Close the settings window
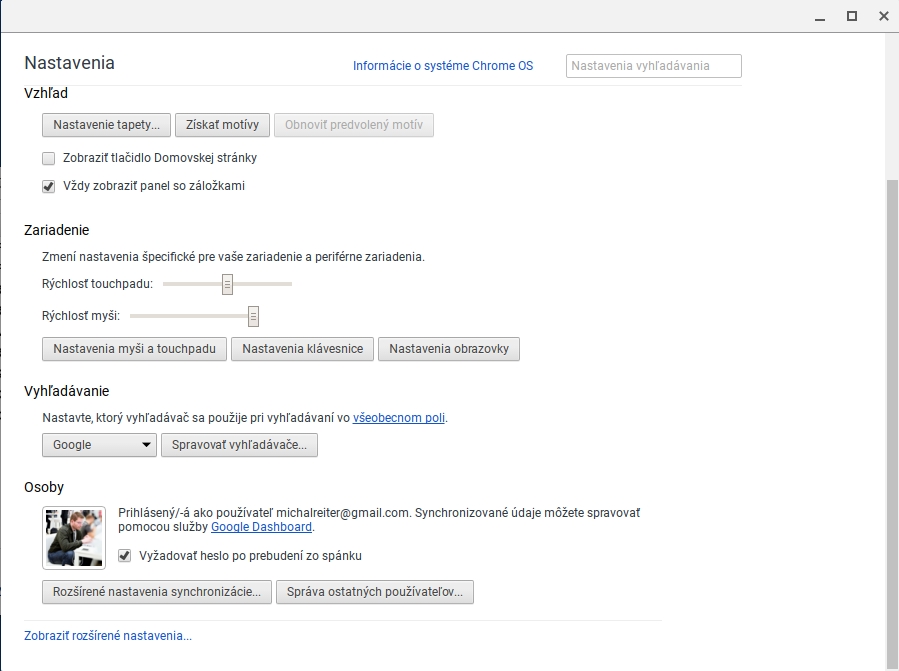The height and width of the screenshot is (671, 899). (883, 15)
